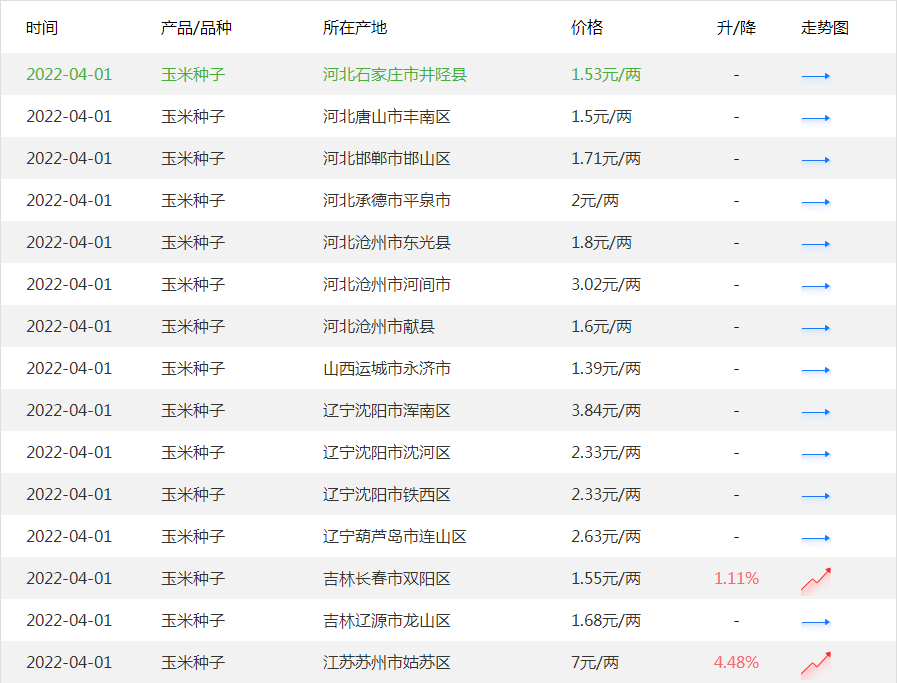
Task: Click trend arrow icon for 河北沧州市献县
Action: pyautogui.click(x=817, y=326)
